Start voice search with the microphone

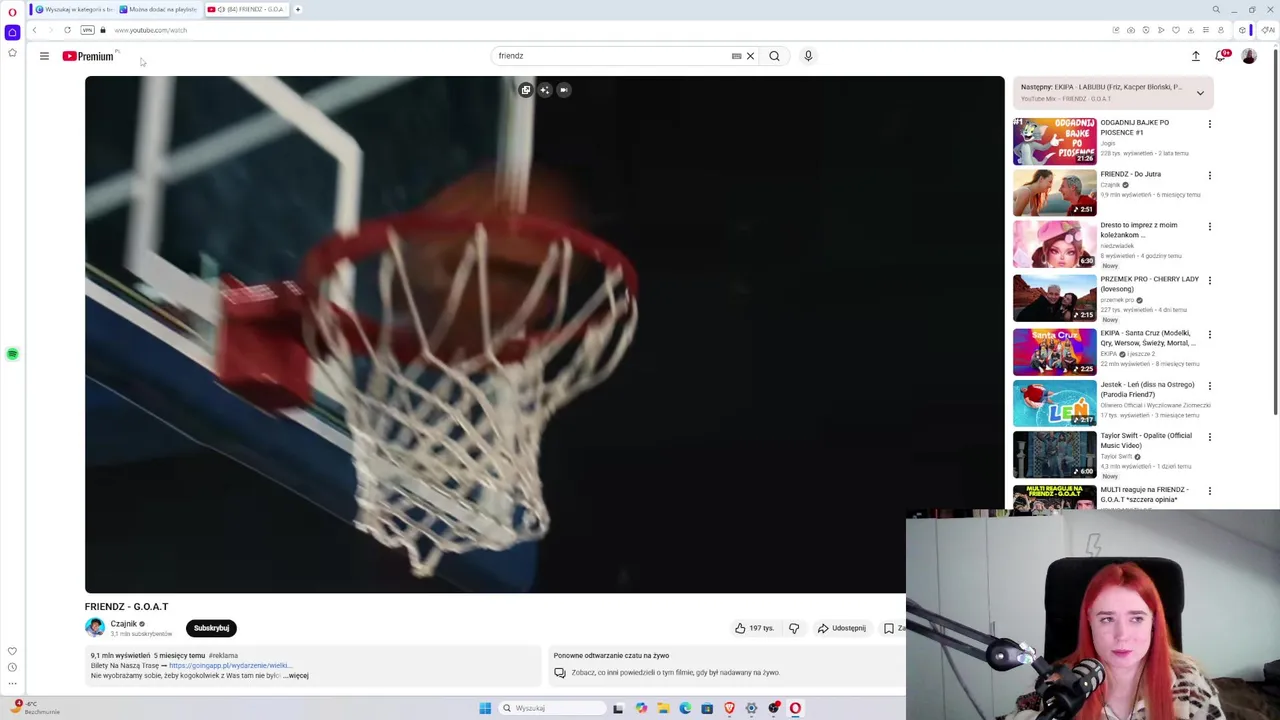coord(808,56)
